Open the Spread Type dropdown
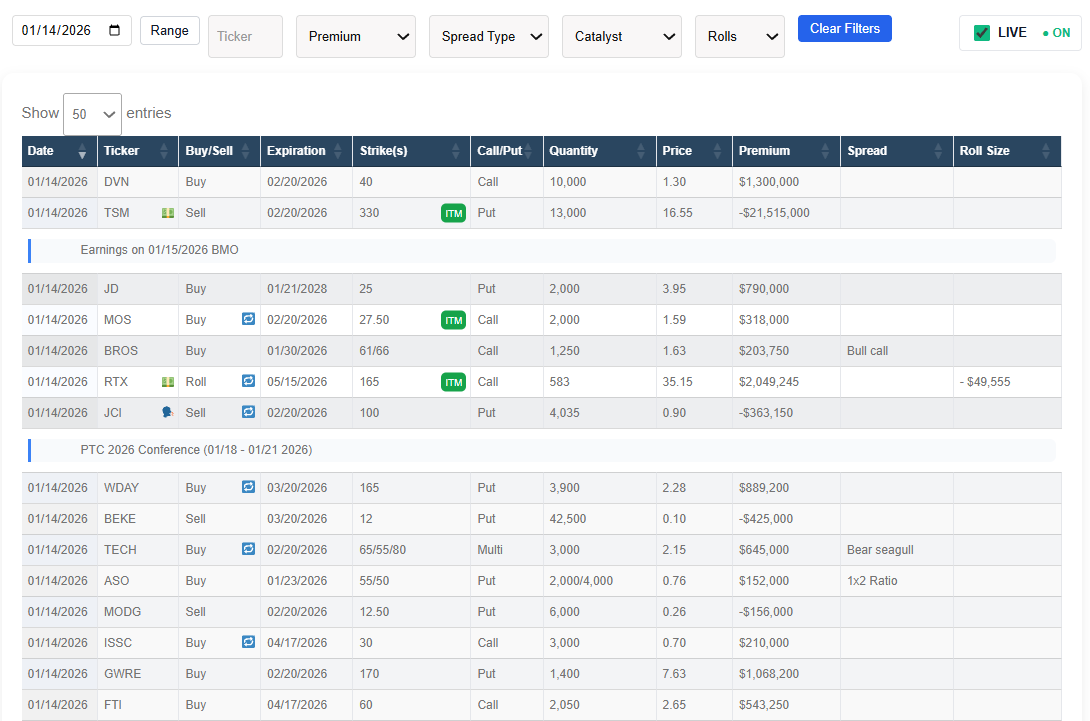Viewport: 1090px width, 721px height. pos(488,36)
